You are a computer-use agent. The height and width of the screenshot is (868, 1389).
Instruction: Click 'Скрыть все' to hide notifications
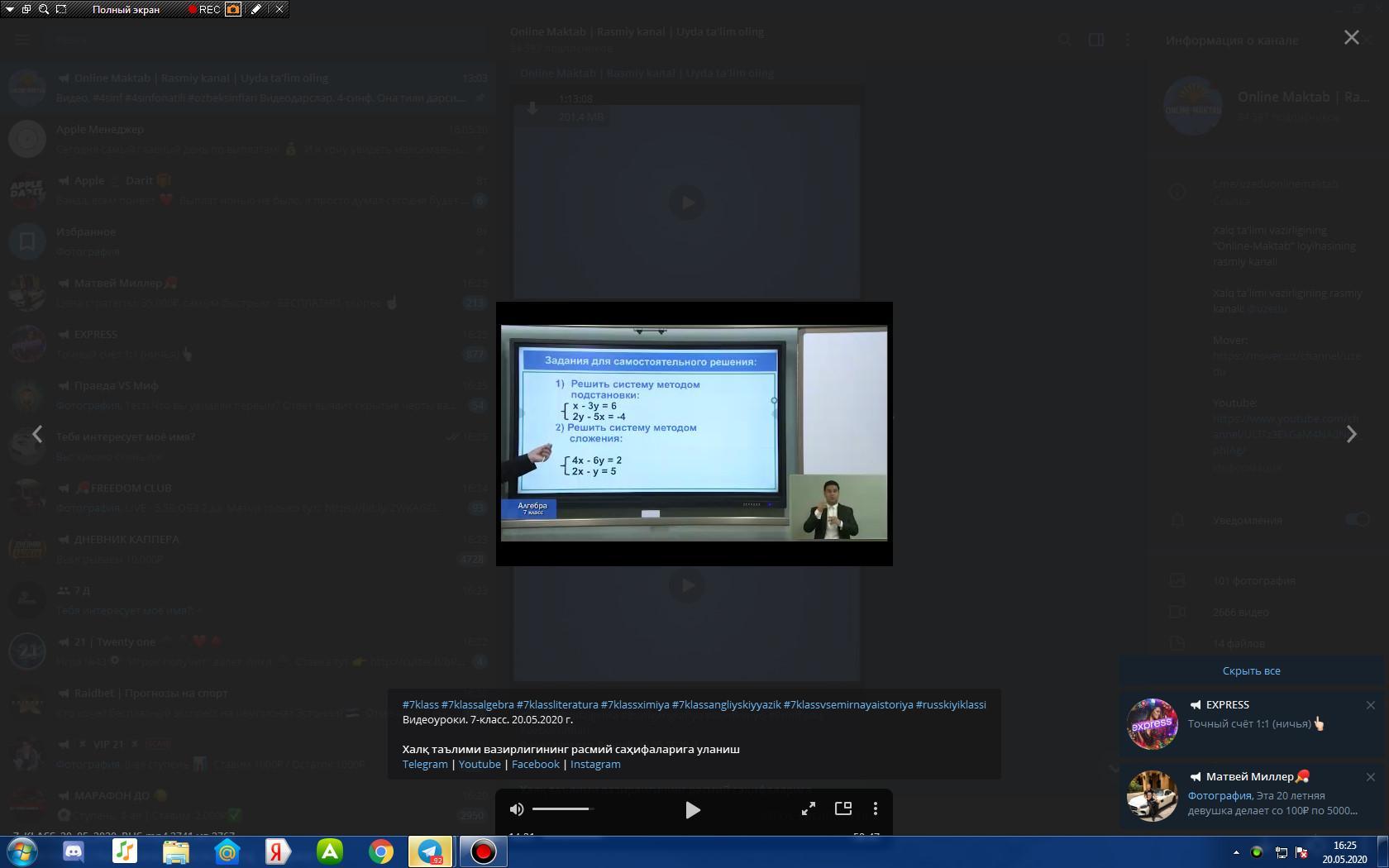point(1251,671)
